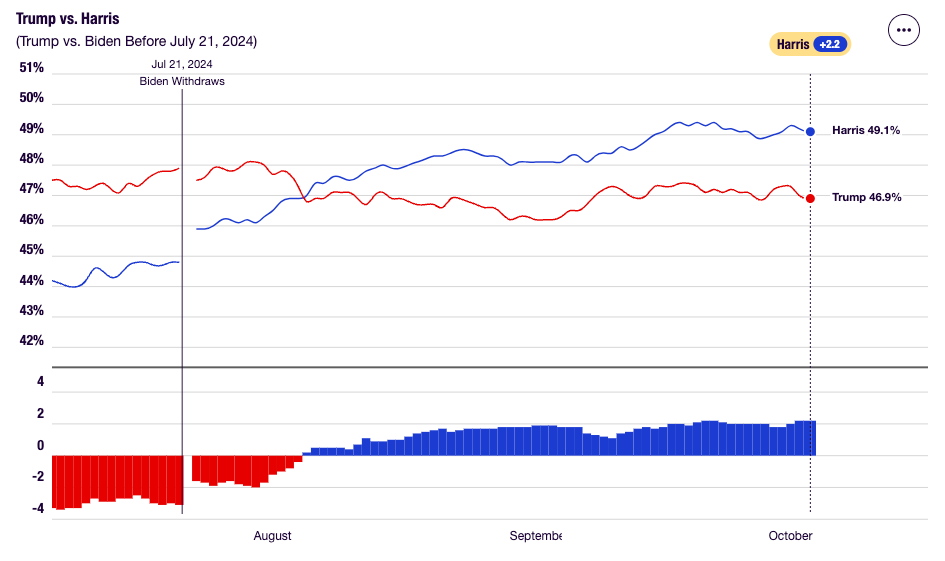Click the Jul 21, 2024 date annotation

pyautogui.click(x=181, y=64)
